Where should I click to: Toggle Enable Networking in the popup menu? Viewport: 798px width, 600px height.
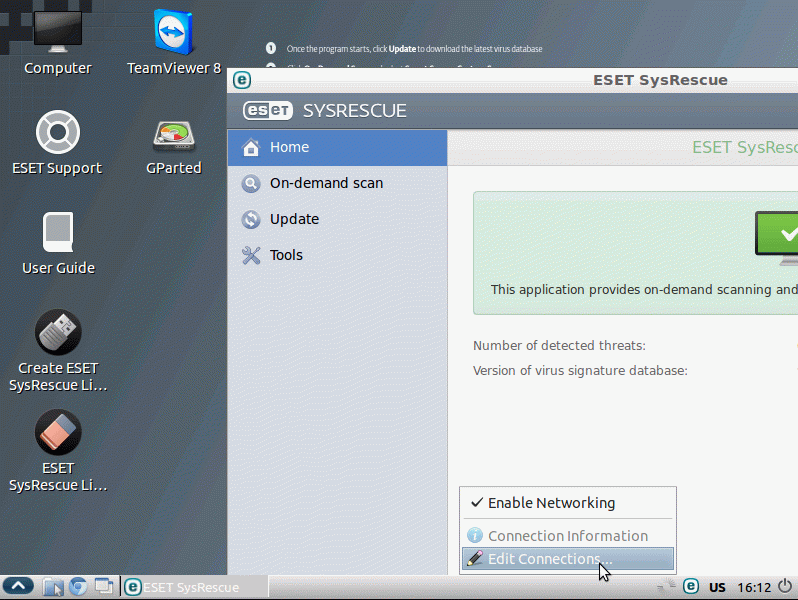coord(568,503)
